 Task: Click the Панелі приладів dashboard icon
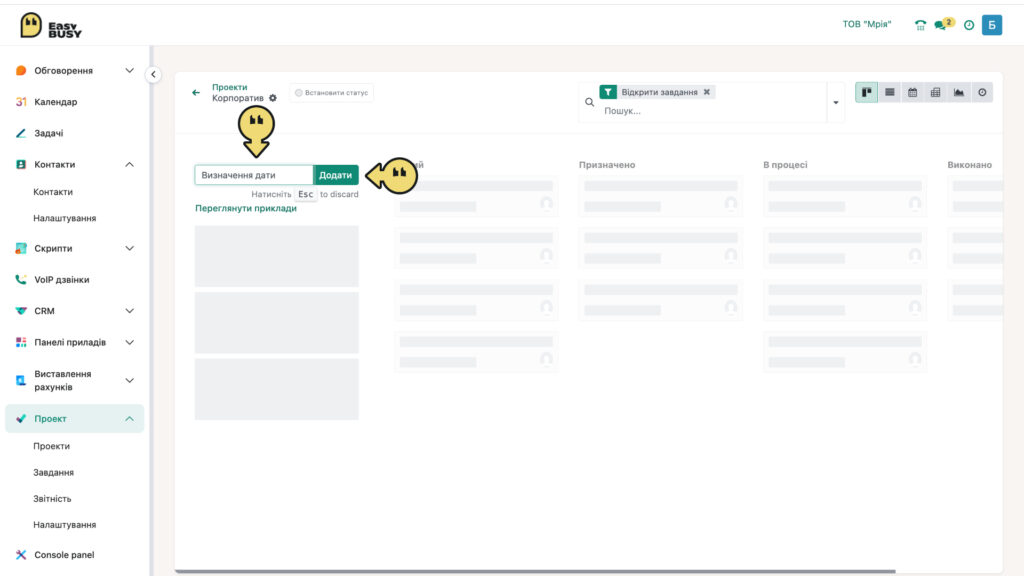point(21,342)
